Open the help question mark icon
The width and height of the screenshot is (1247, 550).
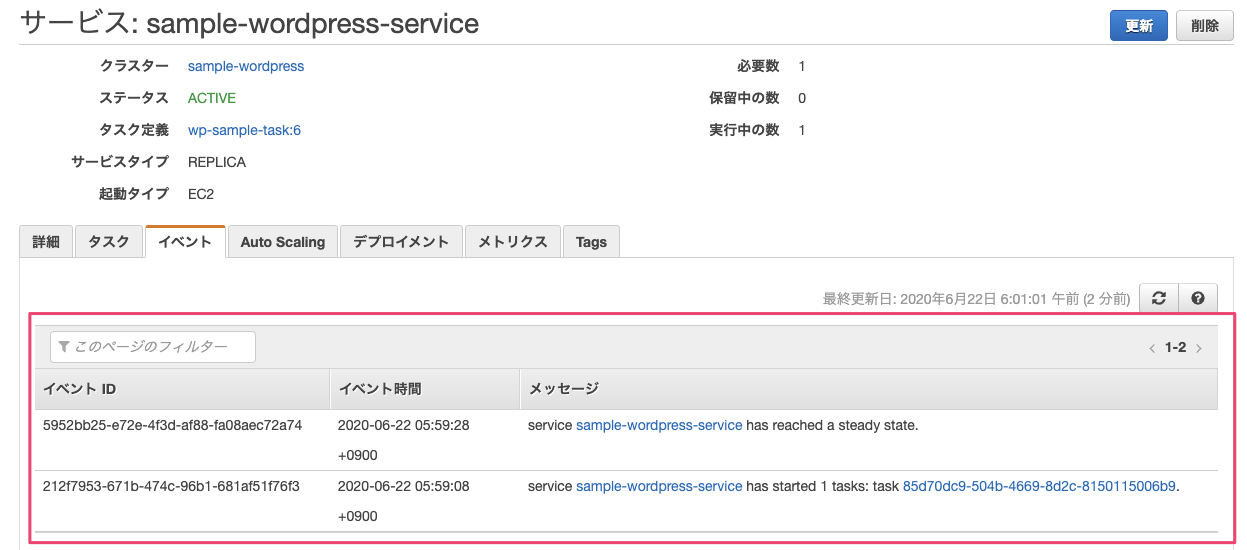tap(1198, 298)
